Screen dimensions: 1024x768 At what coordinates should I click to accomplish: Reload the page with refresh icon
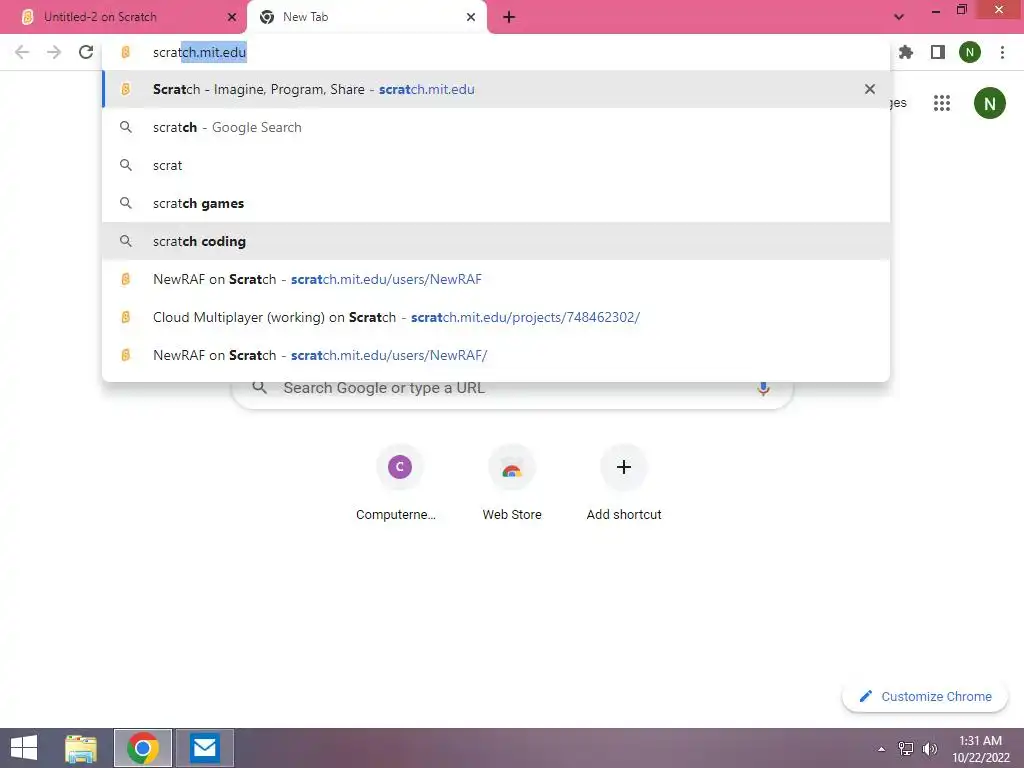[86, 52]
